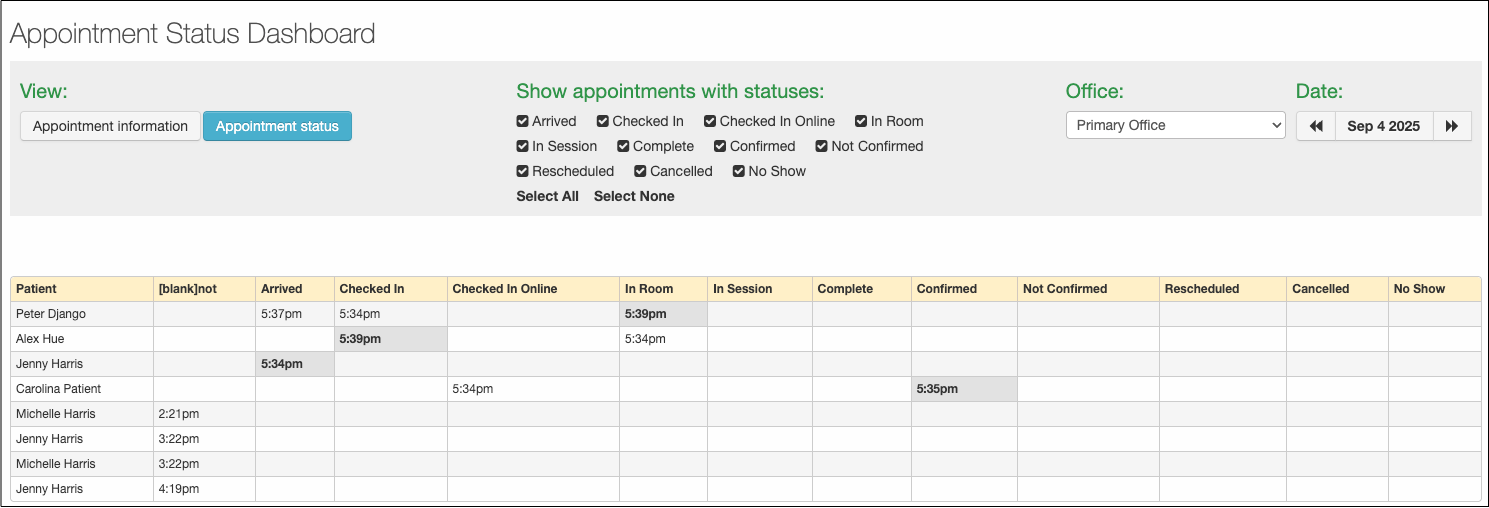Click the Sep 4 2025 date button
This screenshot has height=508, width=1489.
tap(1383, 126)
